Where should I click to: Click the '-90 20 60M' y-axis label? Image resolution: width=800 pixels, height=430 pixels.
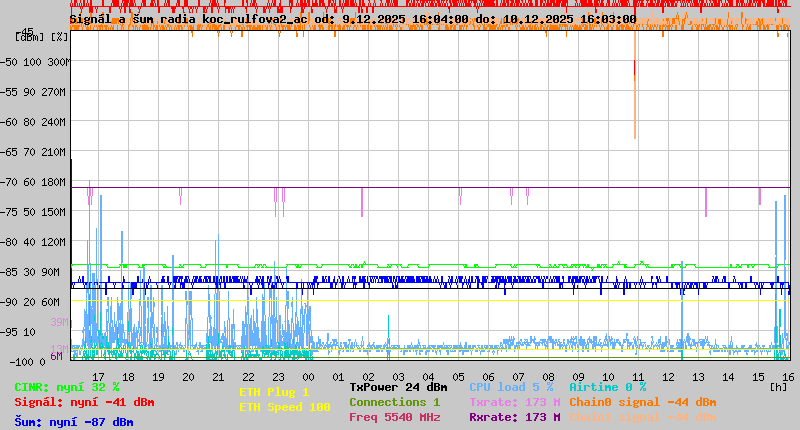(x=30, y=302)
